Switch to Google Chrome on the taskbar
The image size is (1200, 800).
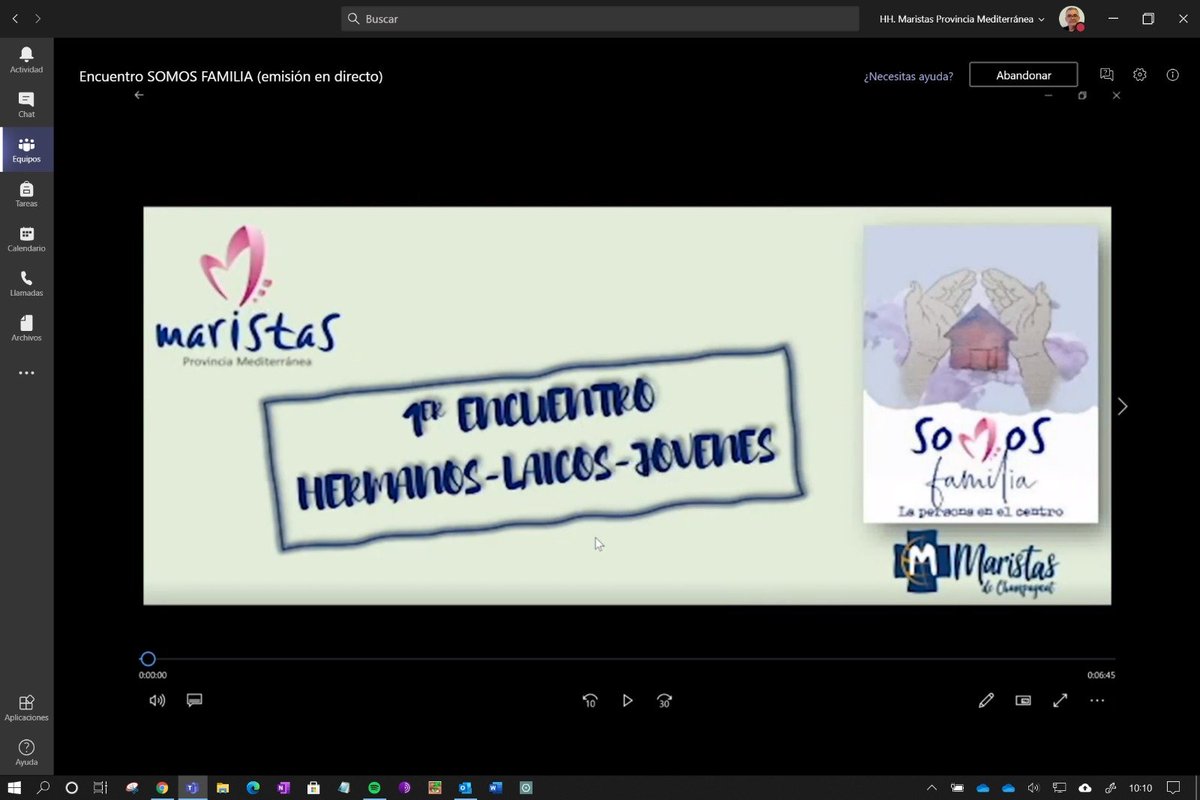click(162, 787)
